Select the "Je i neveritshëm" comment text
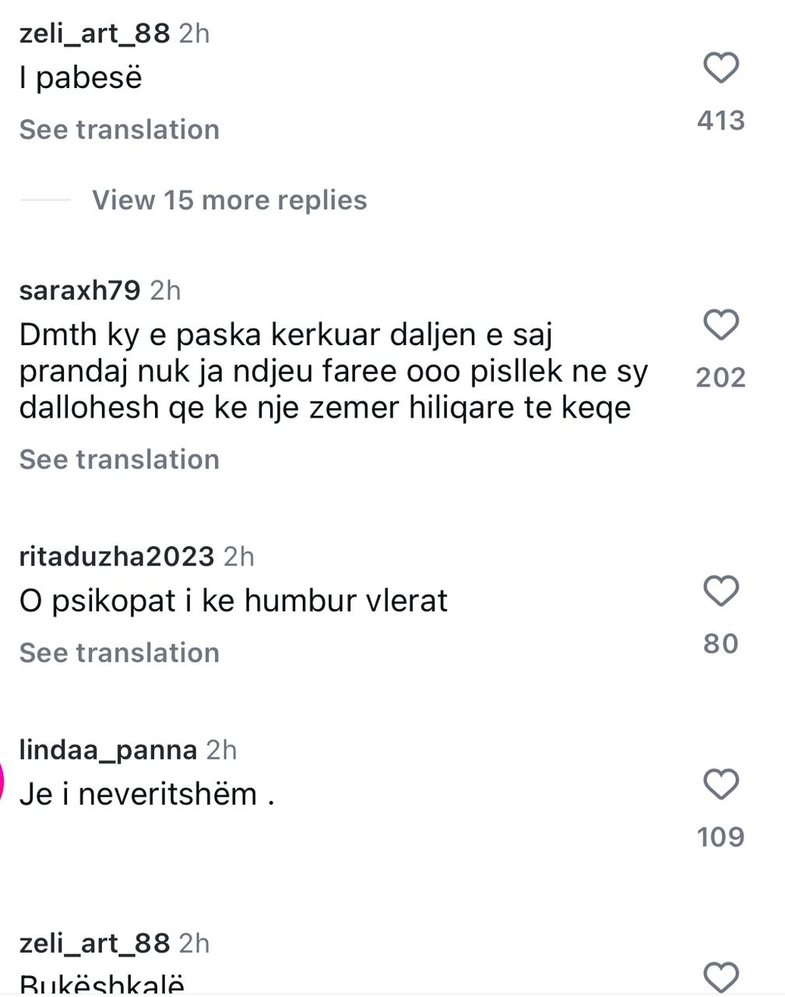Image resolution: width=785 pixels, height=997 pixels. click(x=146, y=795)
